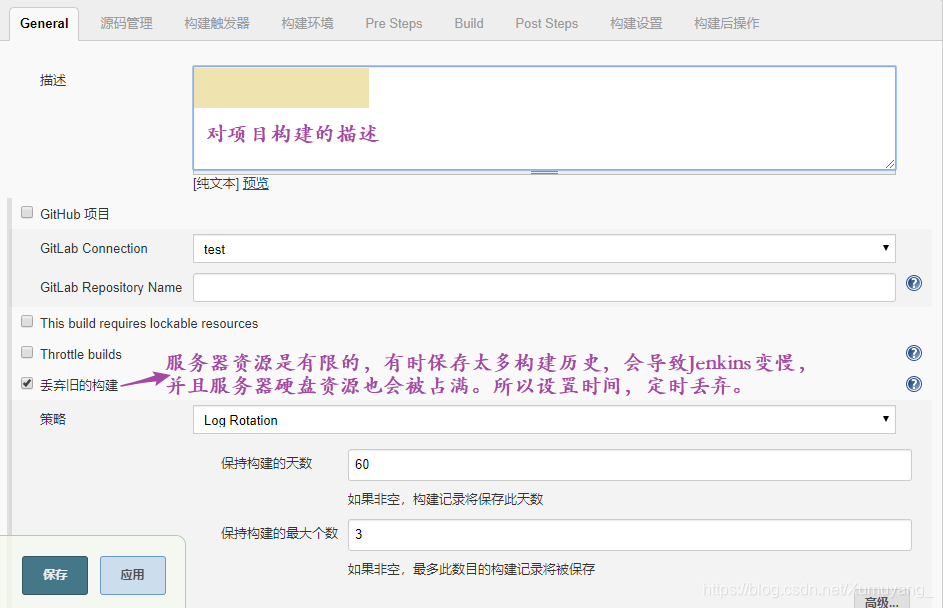Click the 预览 link
Screen dimensions: 943x608
click(256, 183)
